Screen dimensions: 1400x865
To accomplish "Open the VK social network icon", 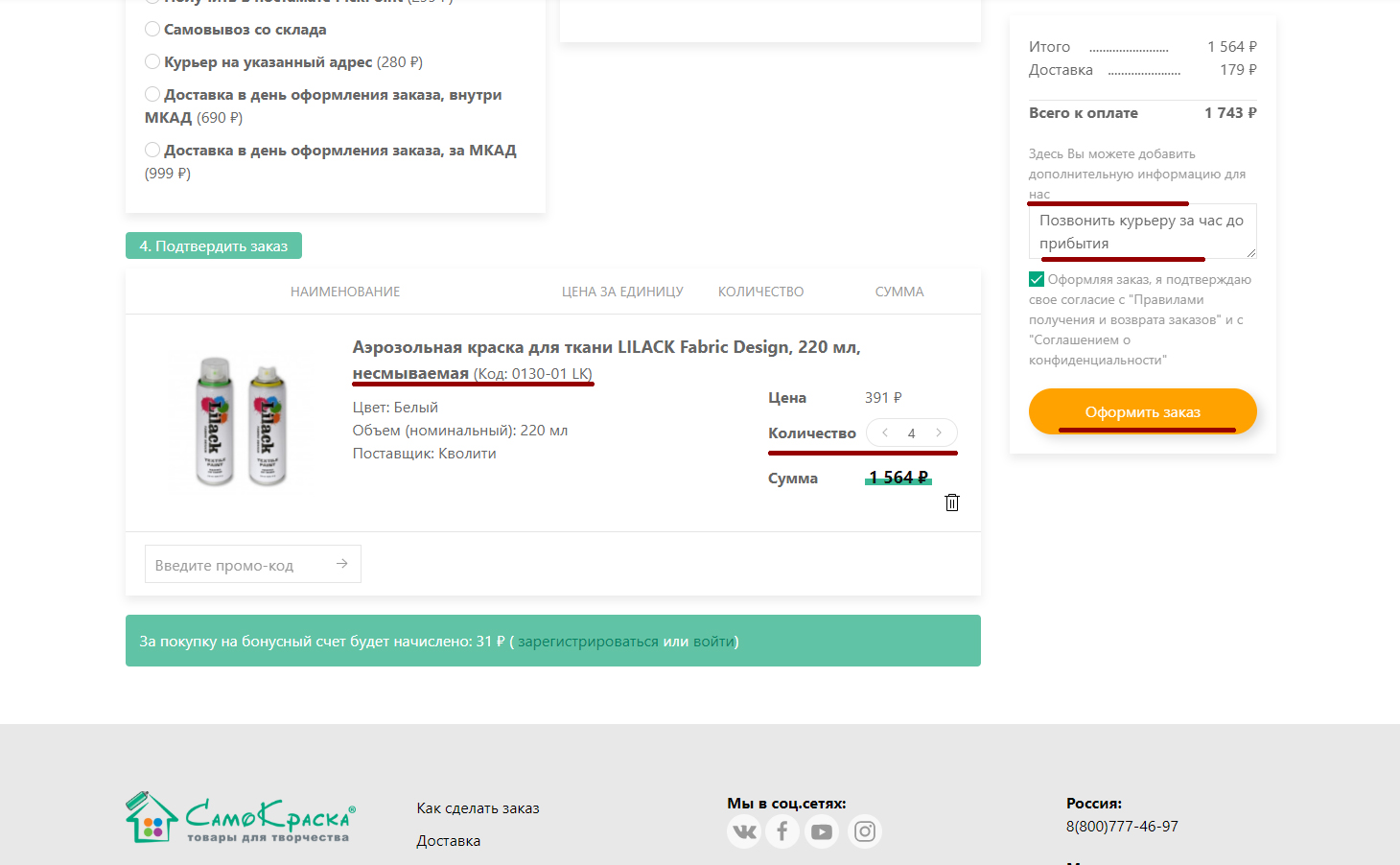I will tap(744, 831).
